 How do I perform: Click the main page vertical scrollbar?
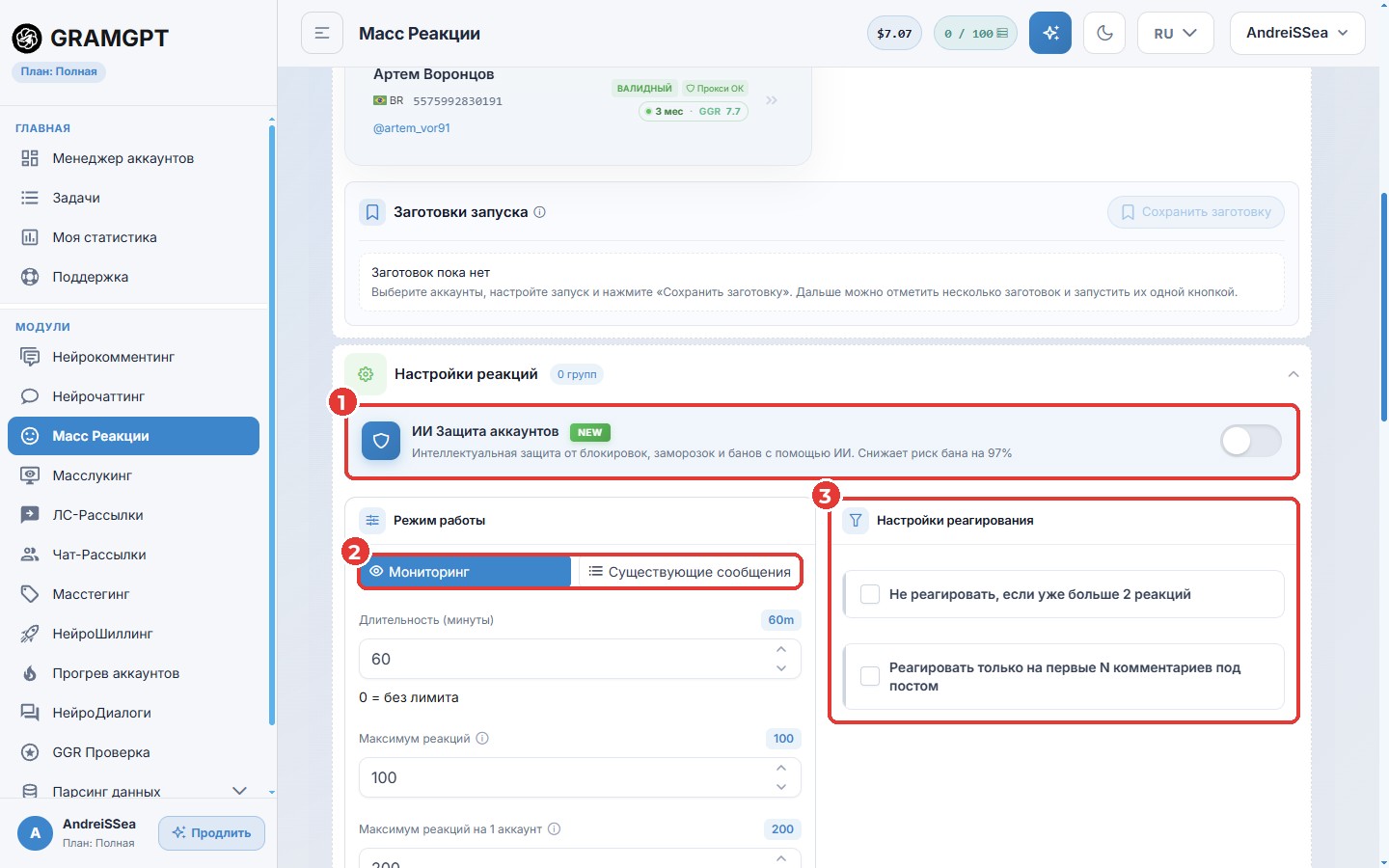click(1384, 307)
